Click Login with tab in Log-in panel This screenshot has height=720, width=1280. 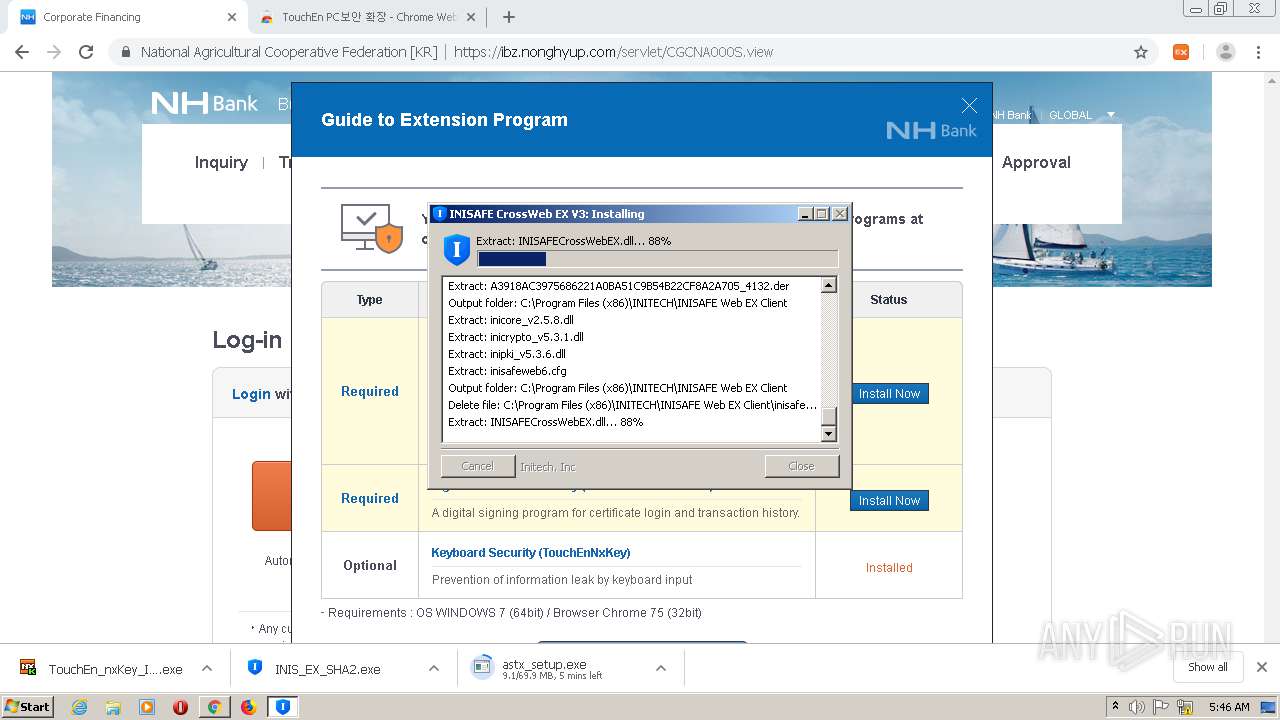point(262,394)
